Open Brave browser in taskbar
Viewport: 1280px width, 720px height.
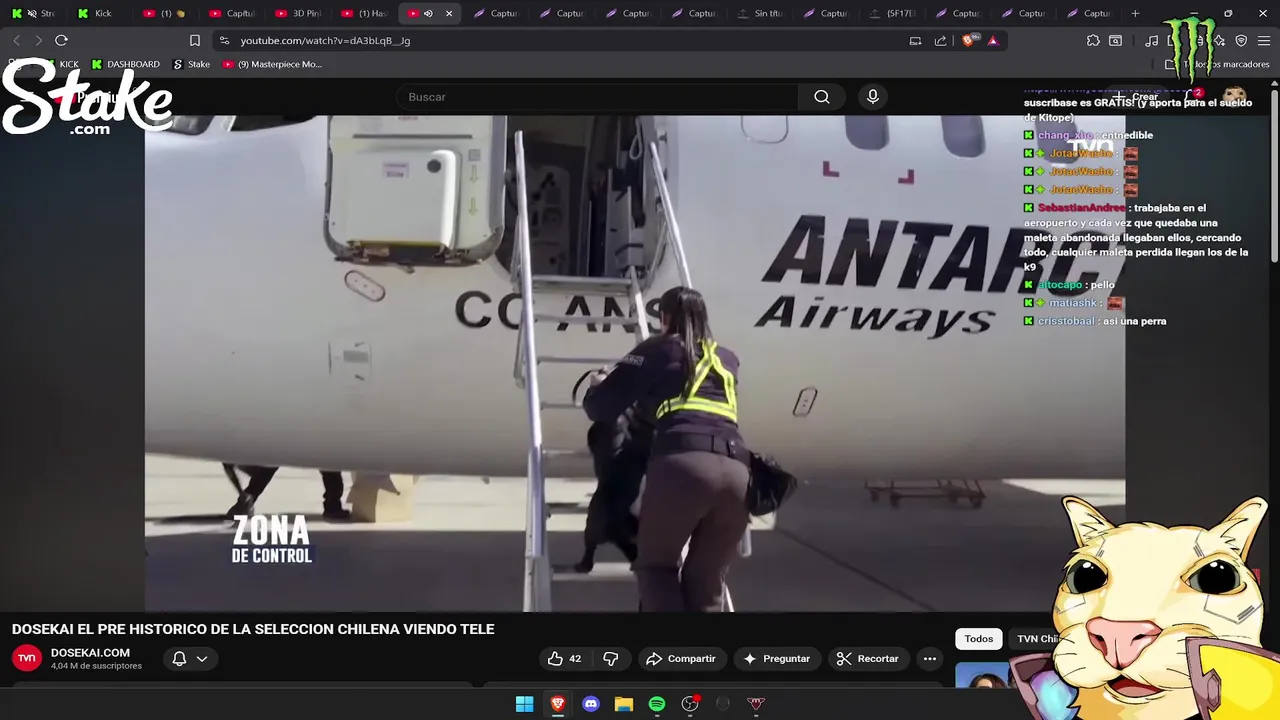pos(557,704)
